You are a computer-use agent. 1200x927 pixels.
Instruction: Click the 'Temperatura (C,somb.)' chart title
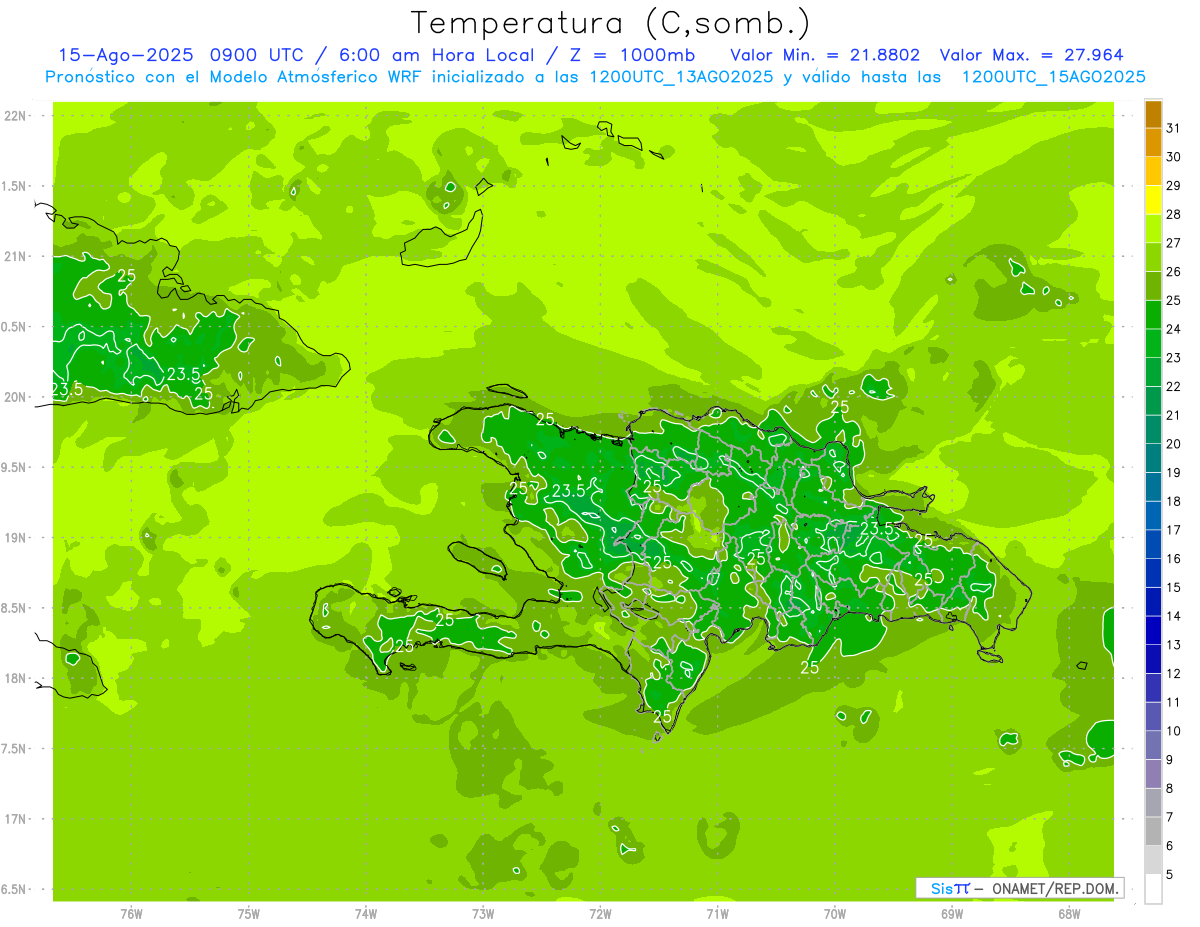[x=610, y=23]
